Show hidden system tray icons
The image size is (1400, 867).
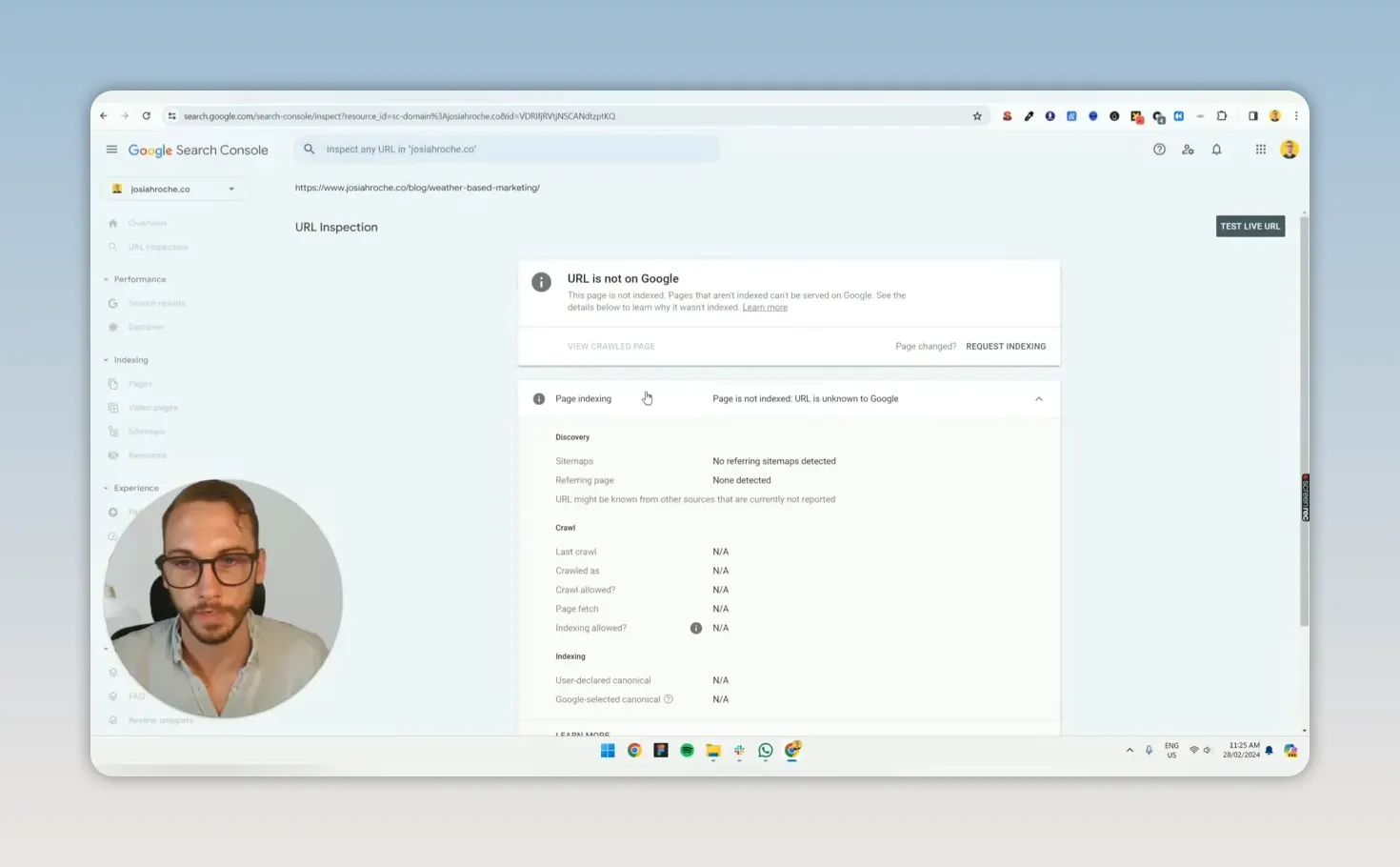tap(1130, 751)
